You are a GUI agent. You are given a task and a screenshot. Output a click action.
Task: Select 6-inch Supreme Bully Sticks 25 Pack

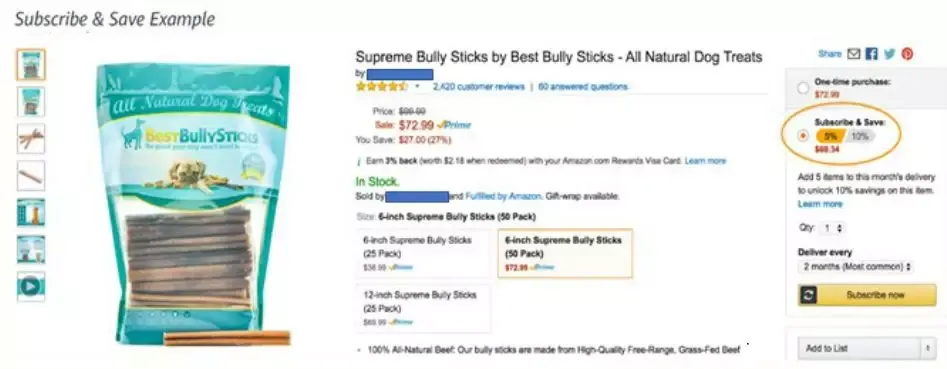[423, 253]
